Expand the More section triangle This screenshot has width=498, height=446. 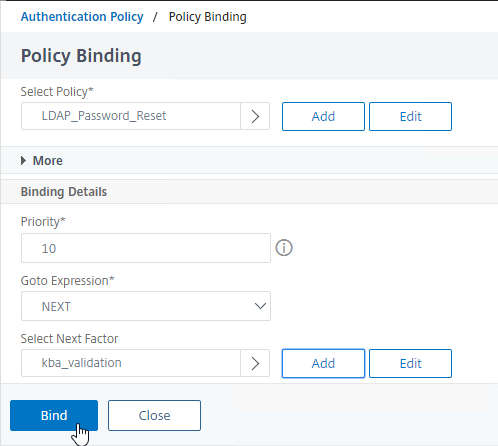pyautogui.click(x=23, y=161)
